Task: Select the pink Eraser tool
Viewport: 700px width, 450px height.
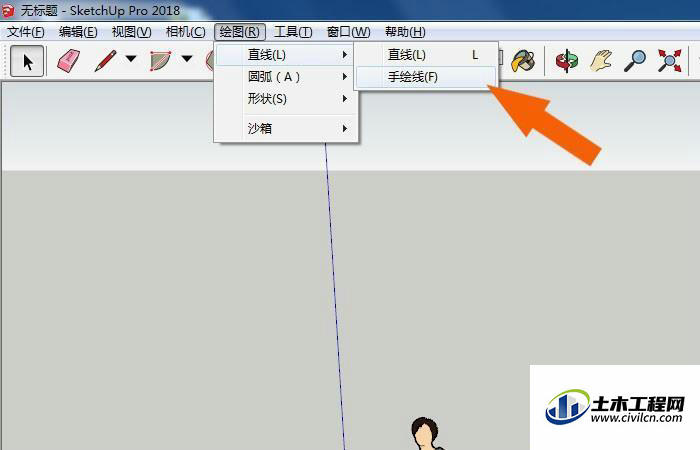Action: click(x=68, y=61)
